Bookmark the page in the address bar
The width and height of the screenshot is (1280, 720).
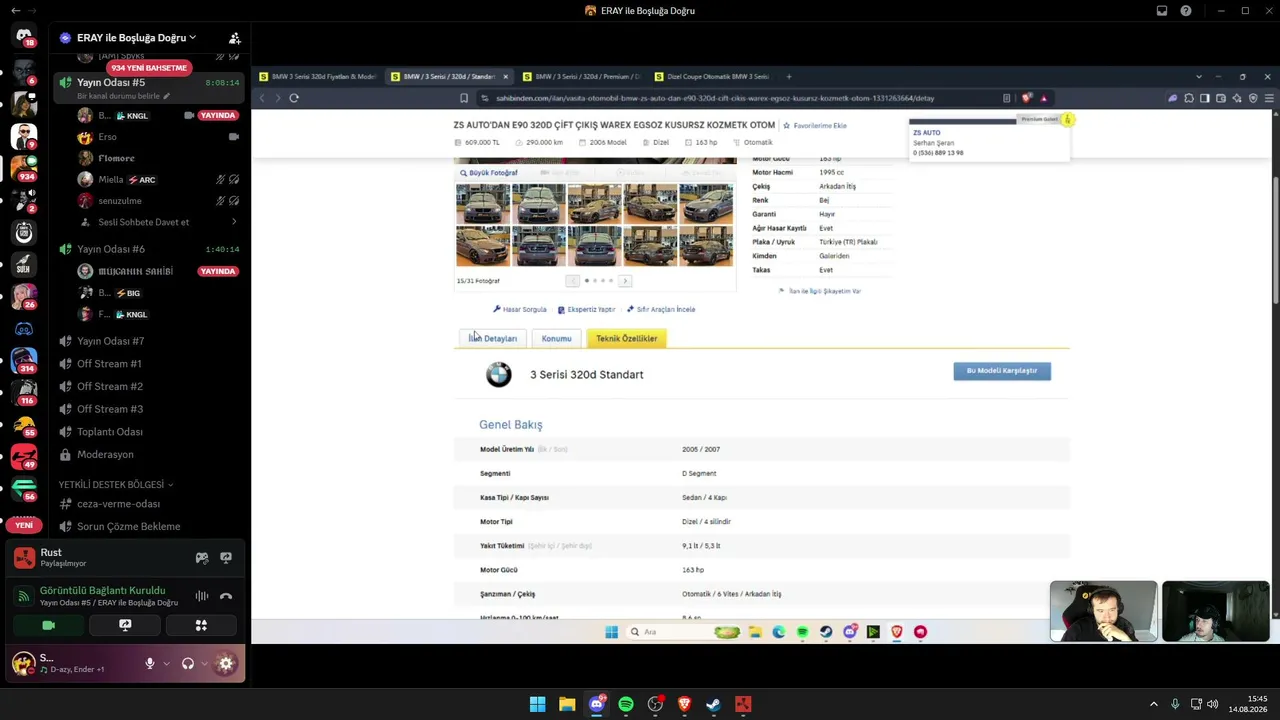point(464,98)
